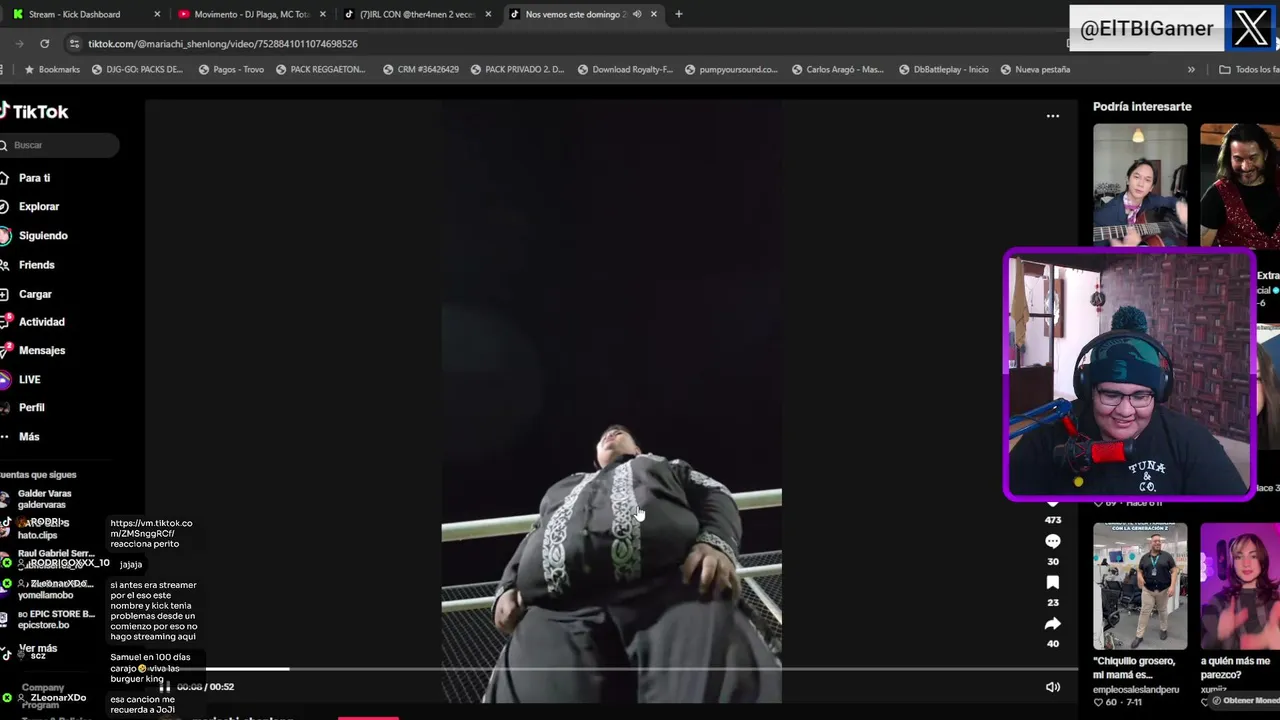This screenshot has width=1280, height=720.
Task: Click the Buscar search field
Action: 60,145
